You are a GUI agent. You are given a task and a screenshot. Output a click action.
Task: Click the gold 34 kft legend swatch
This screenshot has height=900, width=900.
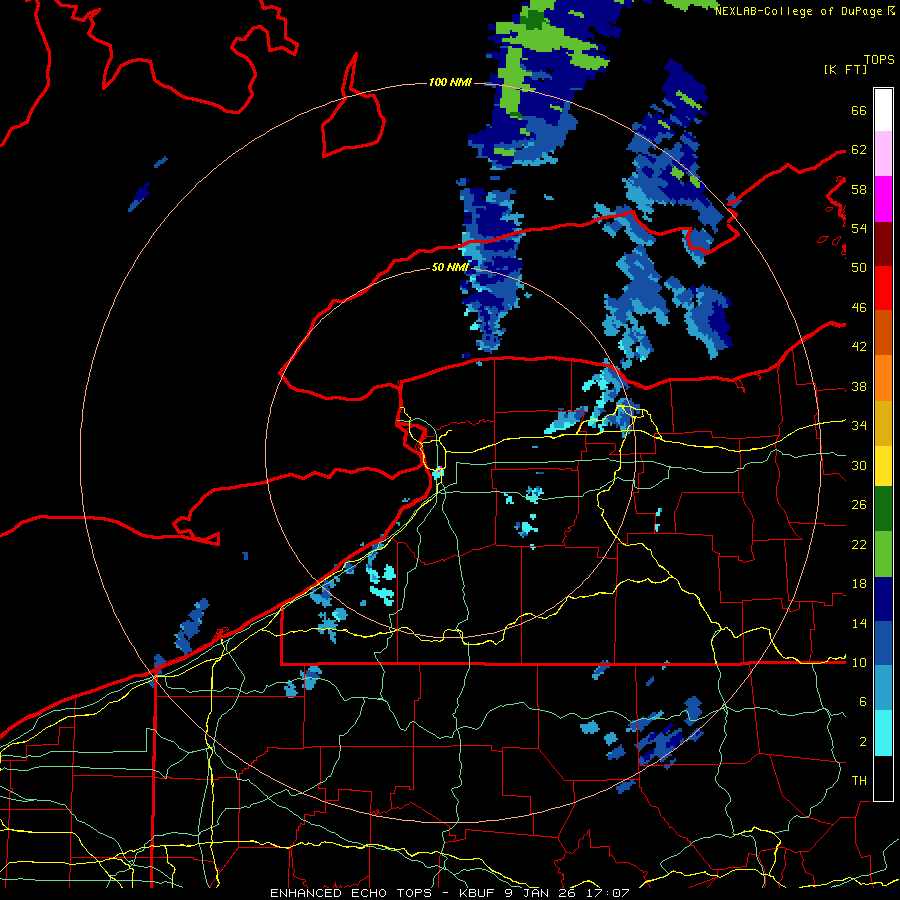point(883,423)
